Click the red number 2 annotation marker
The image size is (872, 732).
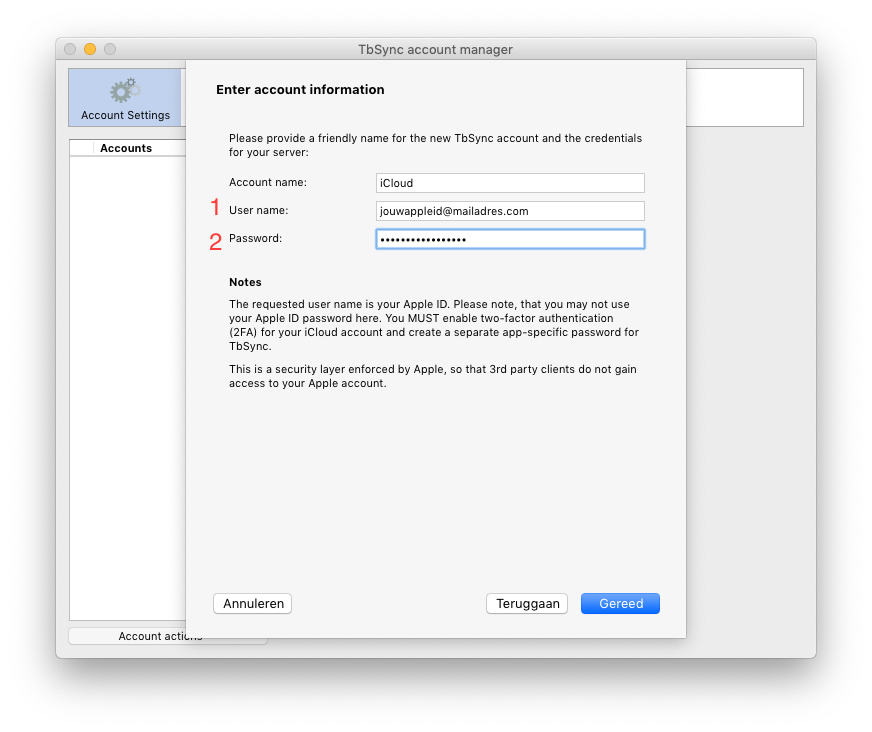[x=215, y=241]
